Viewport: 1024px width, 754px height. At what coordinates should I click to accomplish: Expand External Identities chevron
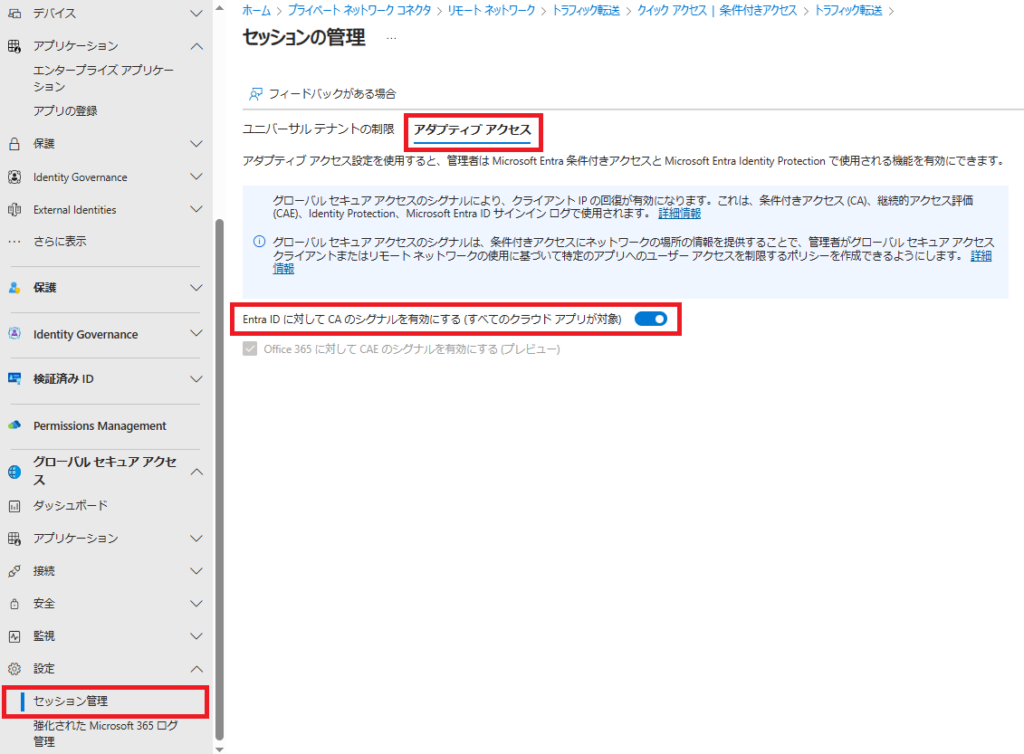click(x=196, y=209)
